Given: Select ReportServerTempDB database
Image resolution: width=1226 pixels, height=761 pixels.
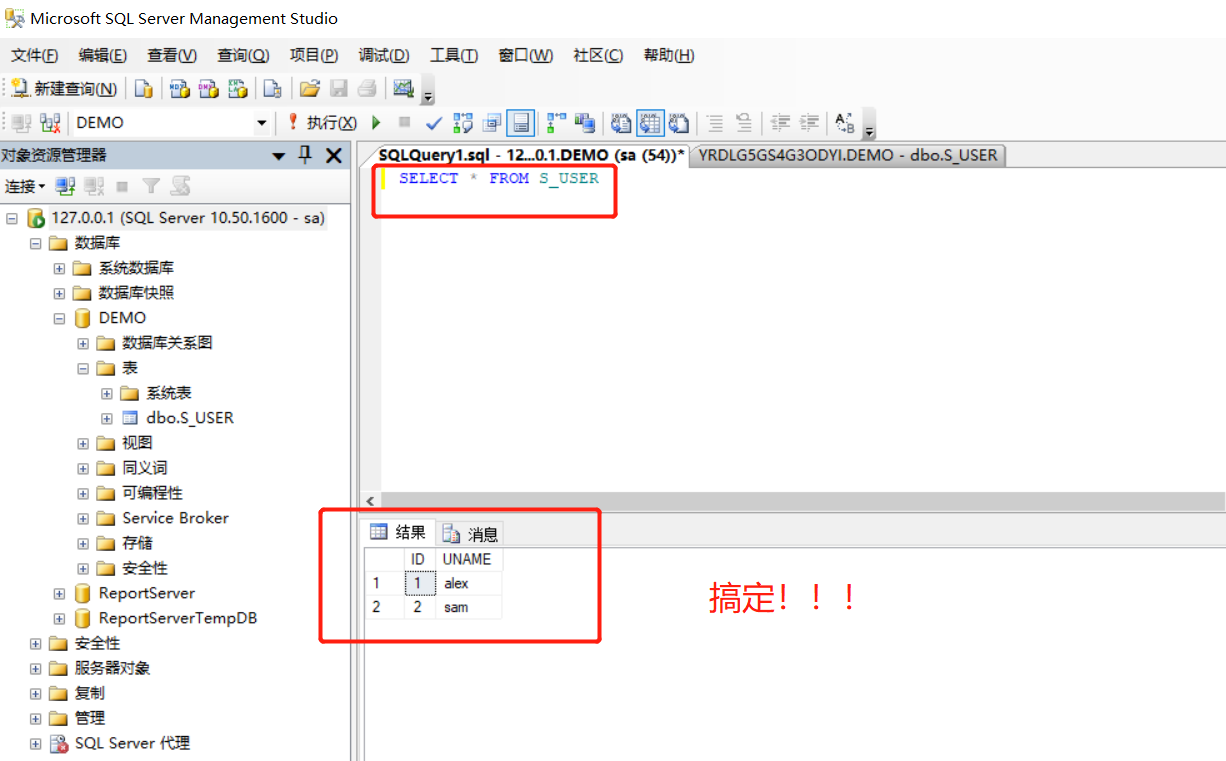Looking at the screenshot, I should [177, 618].
